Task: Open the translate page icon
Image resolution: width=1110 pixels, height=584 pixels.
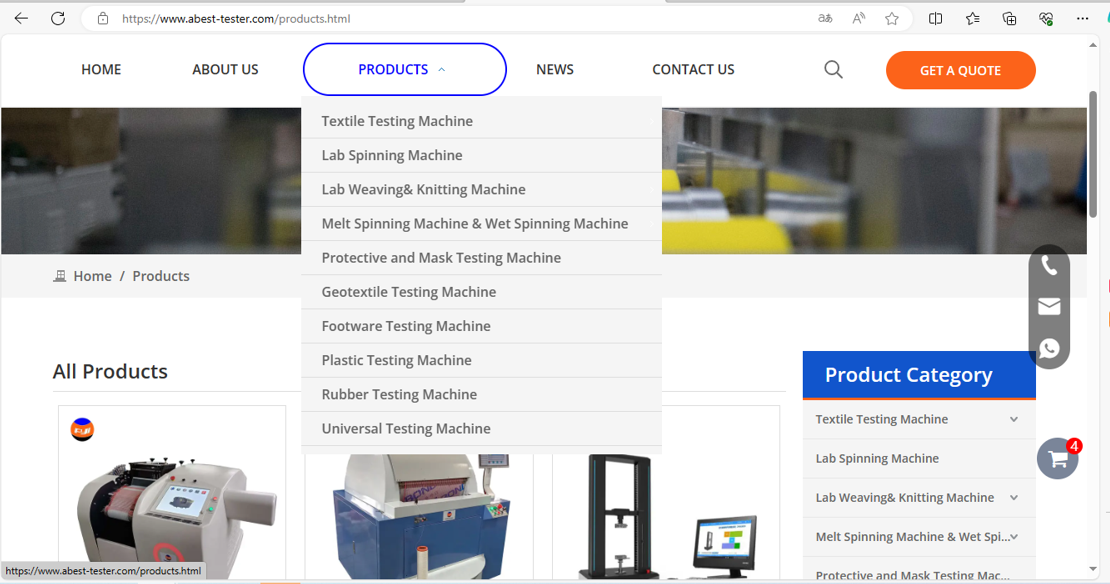Action: click(824, 18)
